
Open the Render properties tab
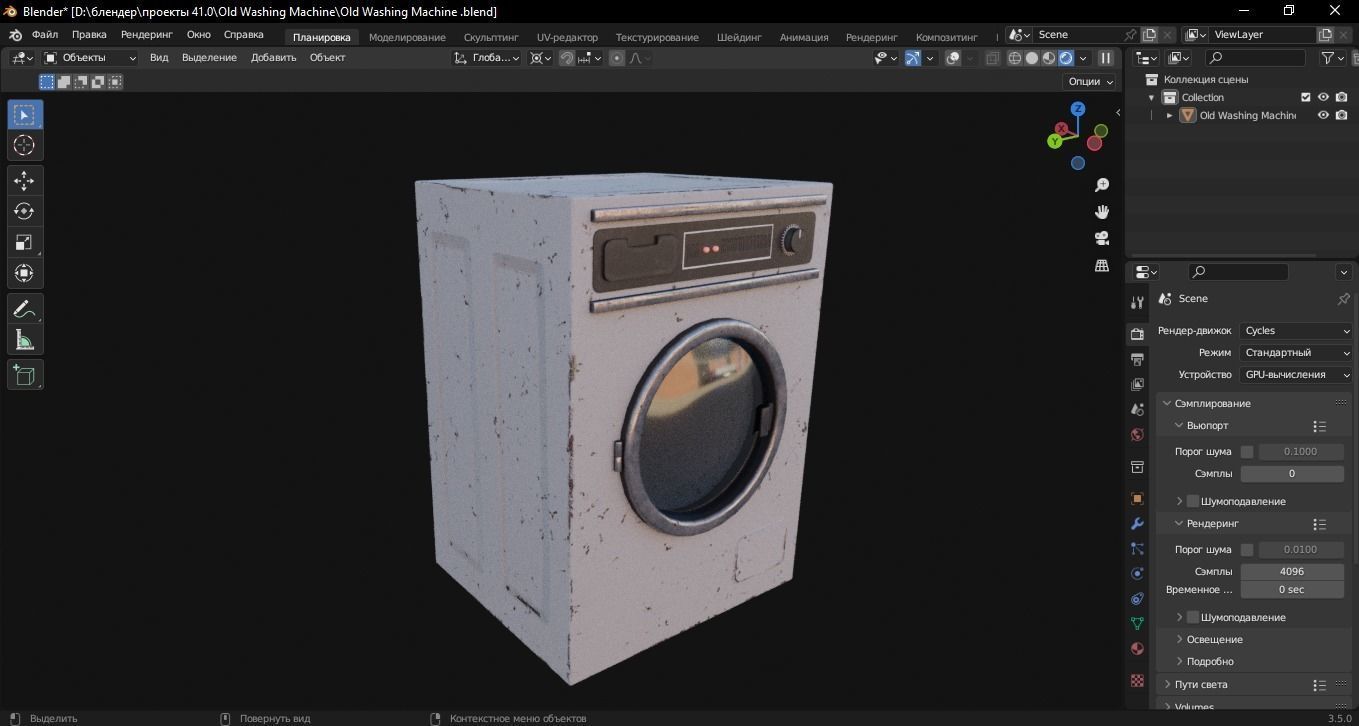click(x=1137, y=334)
